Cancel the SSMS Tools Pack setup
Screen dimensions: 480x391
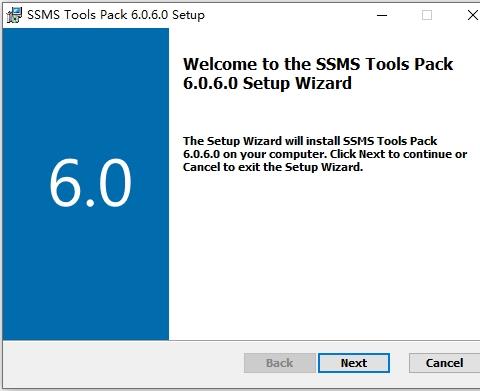tap(444, 363)
